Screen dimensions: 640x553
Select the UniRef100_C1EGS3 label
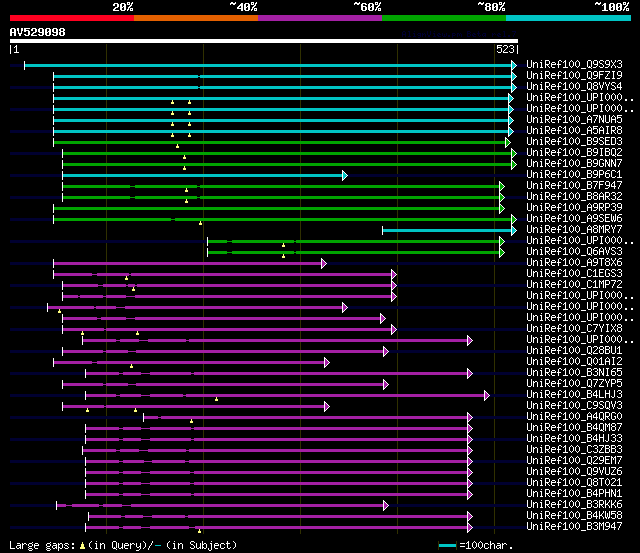574,273
